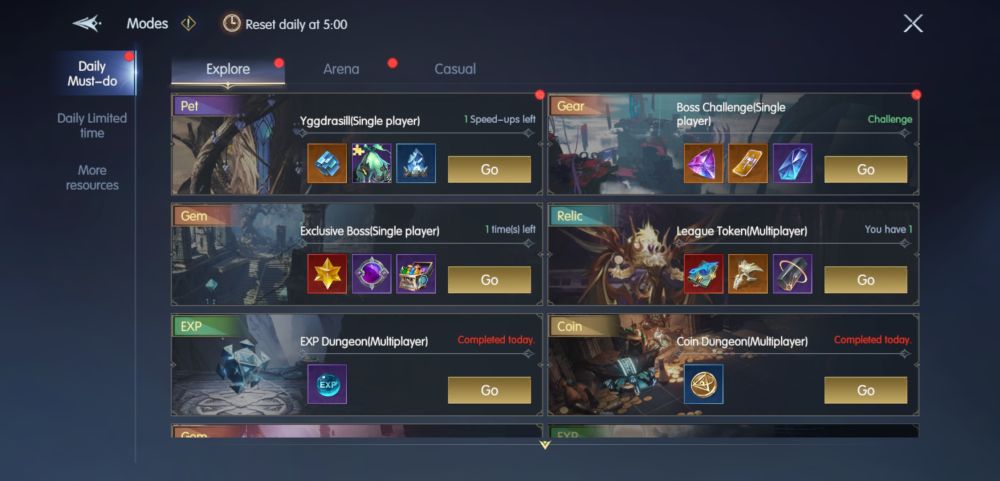
Task: Select the gold star gem reward icon
Action: click(327, 274)
